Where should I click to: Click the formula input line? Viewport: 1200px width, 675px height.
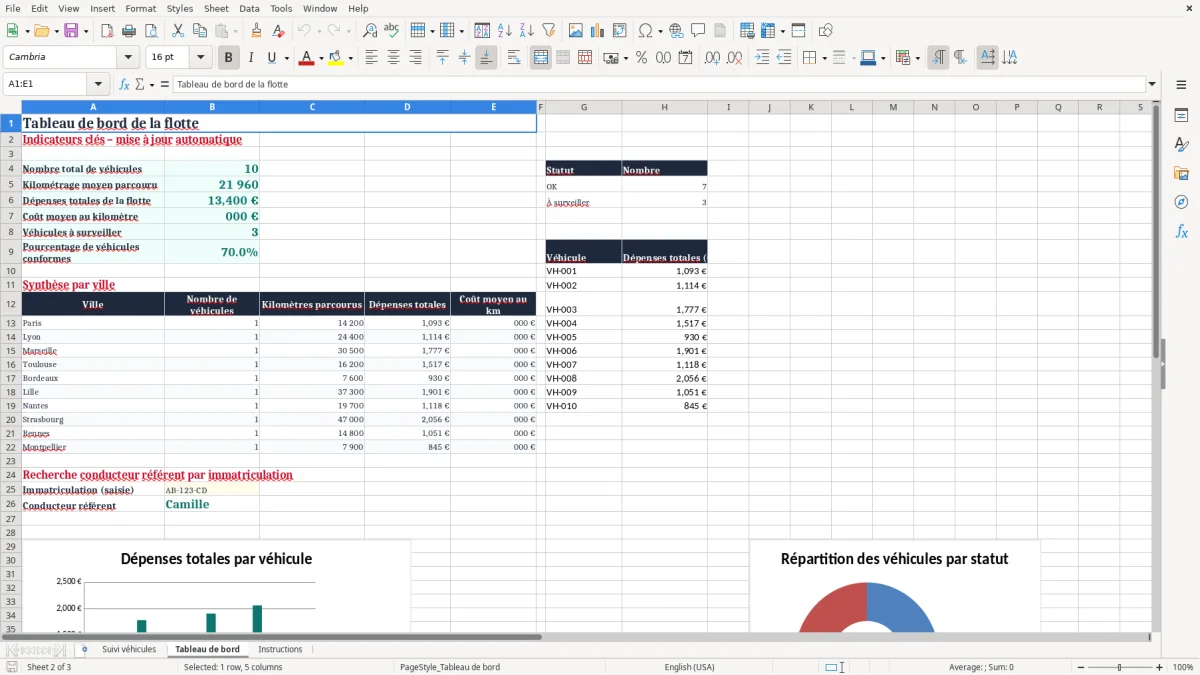(658, 84)
